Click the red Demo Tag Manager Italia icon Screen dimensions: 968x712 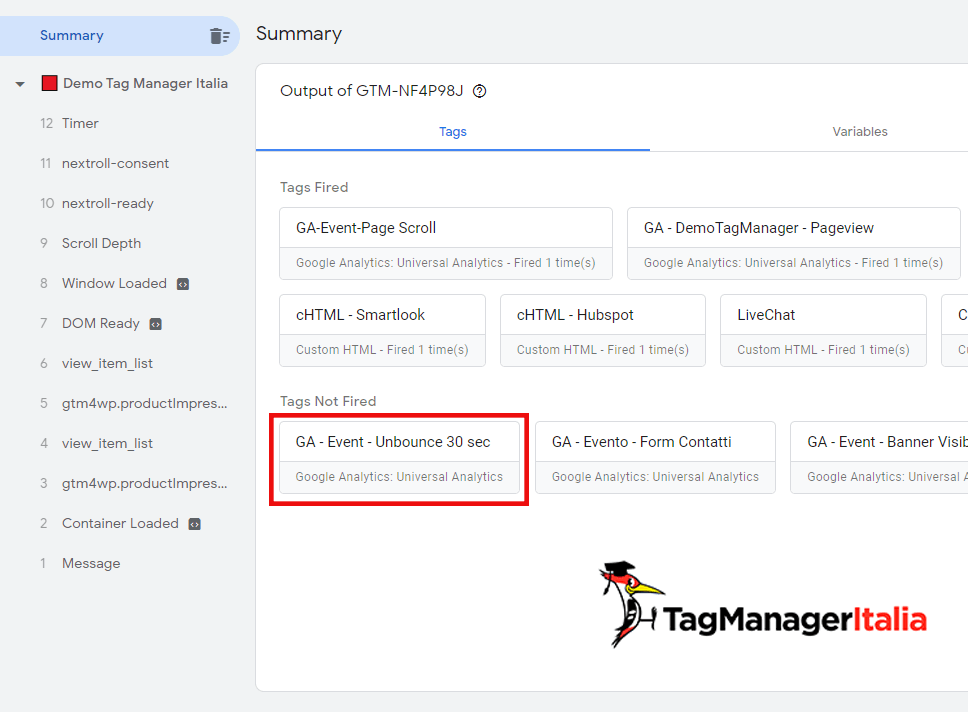49,83
